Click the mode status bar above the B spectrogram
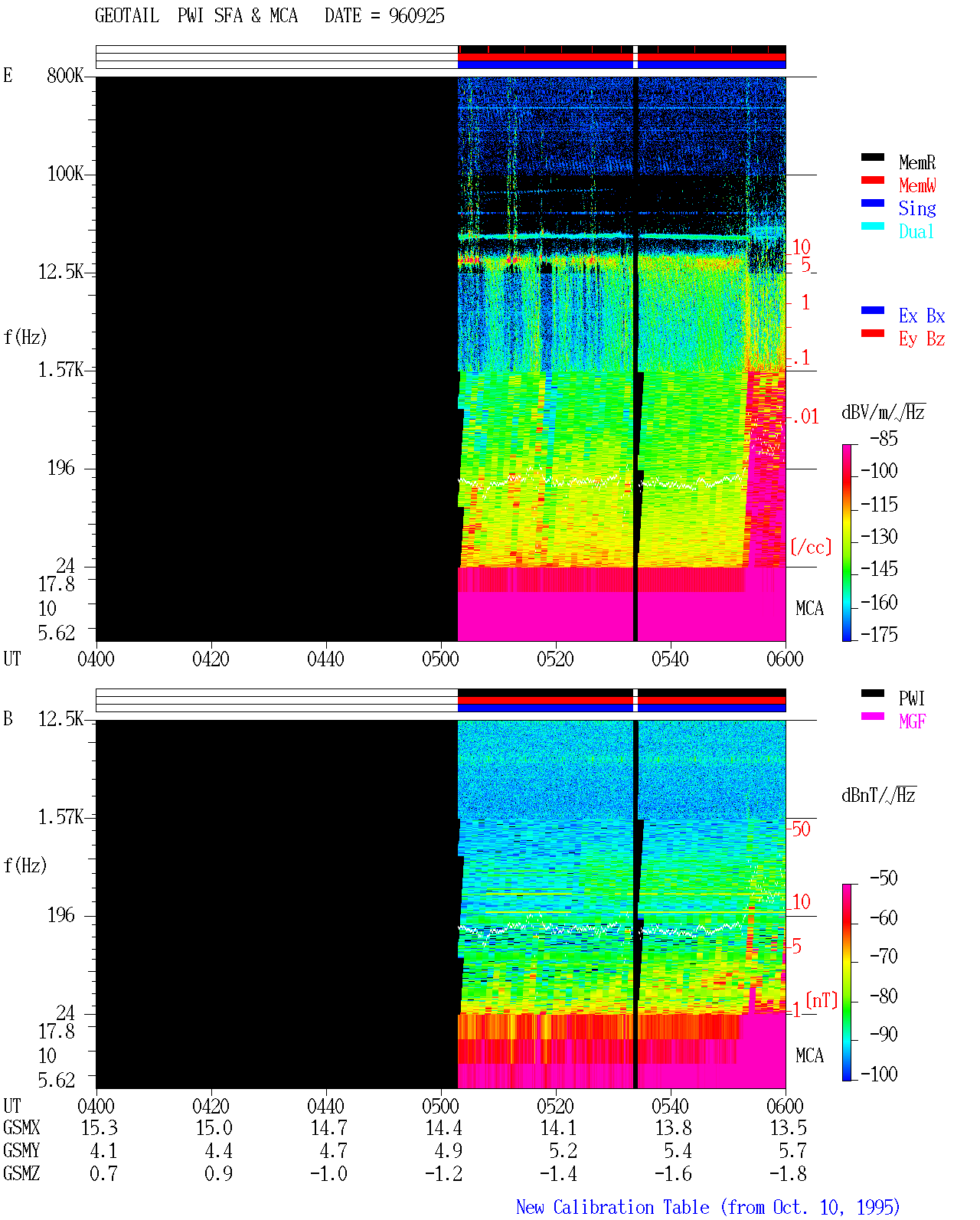This screenshot has height=1220, width=980. (x=441, y=700)
